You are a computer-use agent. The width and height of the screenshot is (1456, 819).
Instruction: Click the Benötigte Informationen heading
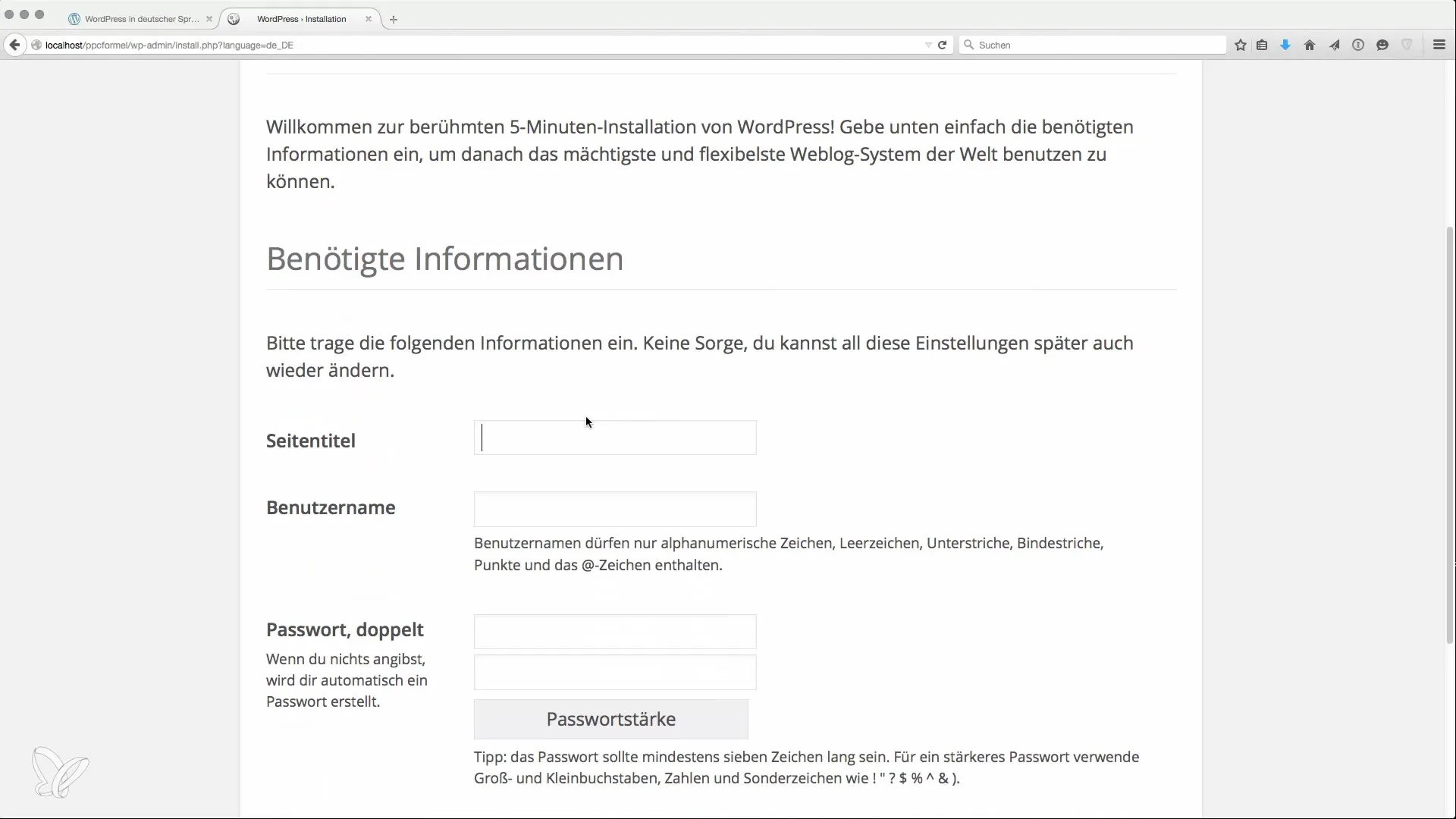(x=445, y=259)
